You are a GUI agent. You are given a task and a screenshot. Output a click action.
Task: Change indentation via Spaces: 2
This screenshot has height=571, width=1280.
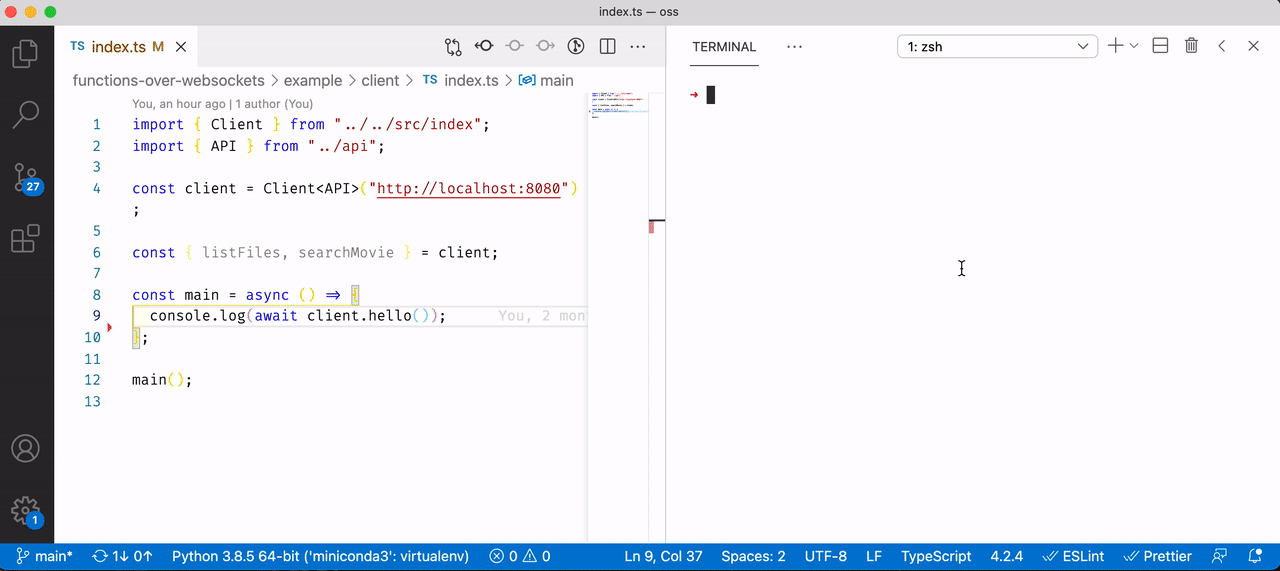tap(753, 556)
